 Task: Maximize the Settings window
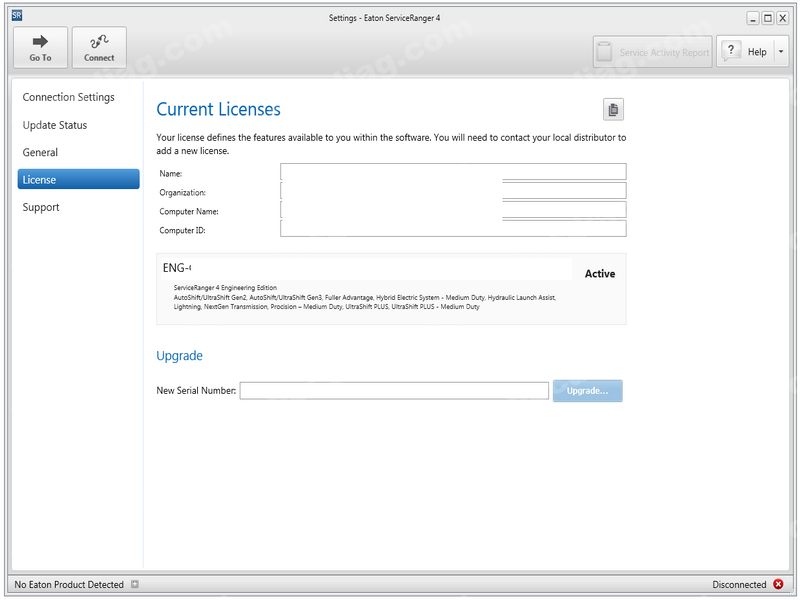767,17
